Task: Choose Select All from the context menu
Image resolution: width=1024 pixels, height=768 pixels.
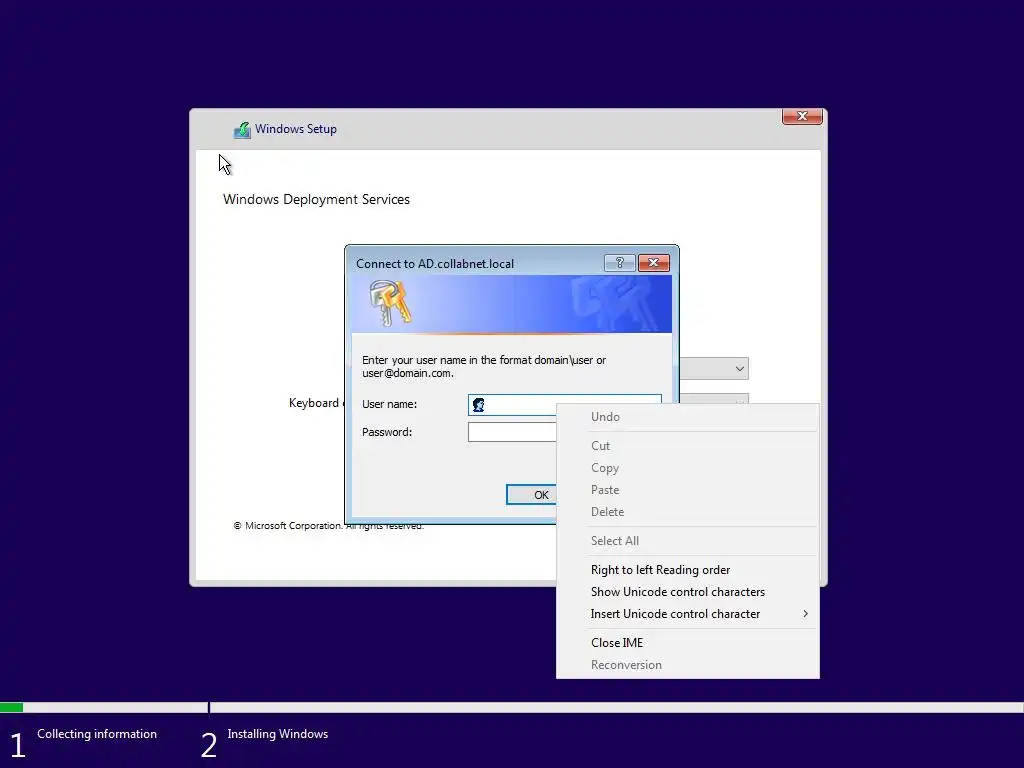Action: point(687,541)
